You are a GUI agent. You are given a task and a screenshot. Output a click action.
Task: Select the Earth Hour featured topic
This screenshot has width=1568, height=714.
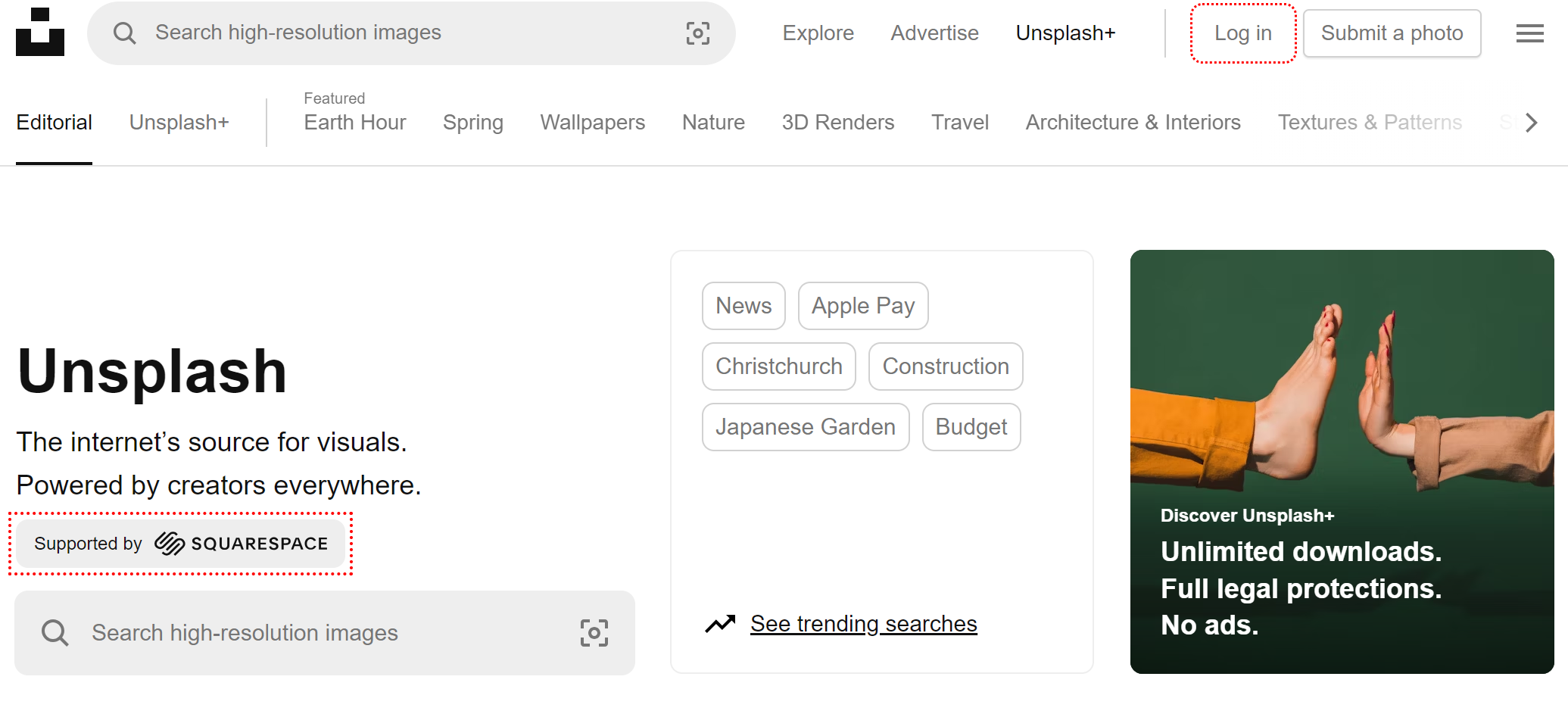click(354, 123)
